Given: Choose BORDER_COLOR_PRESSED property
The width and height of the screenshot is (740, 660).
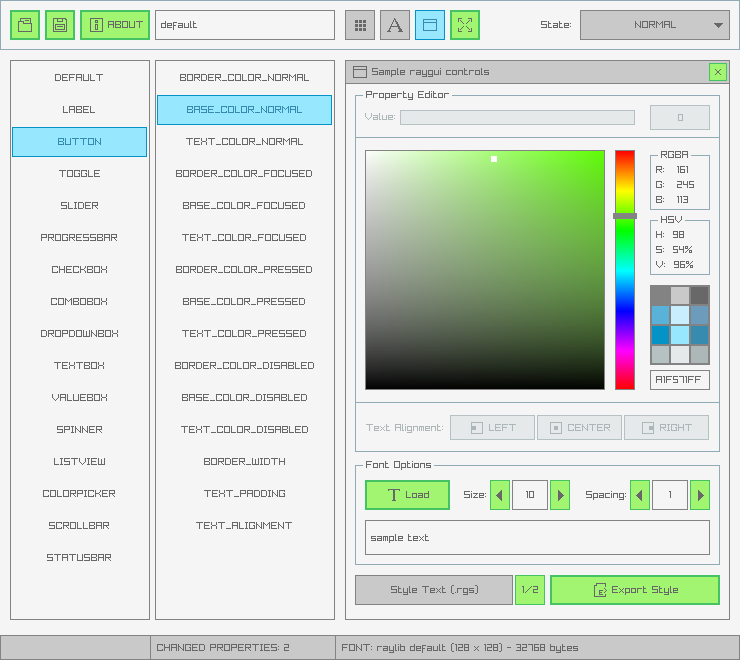Looking at the screenshot, I should pyautogui.click(x=244, y=270).
